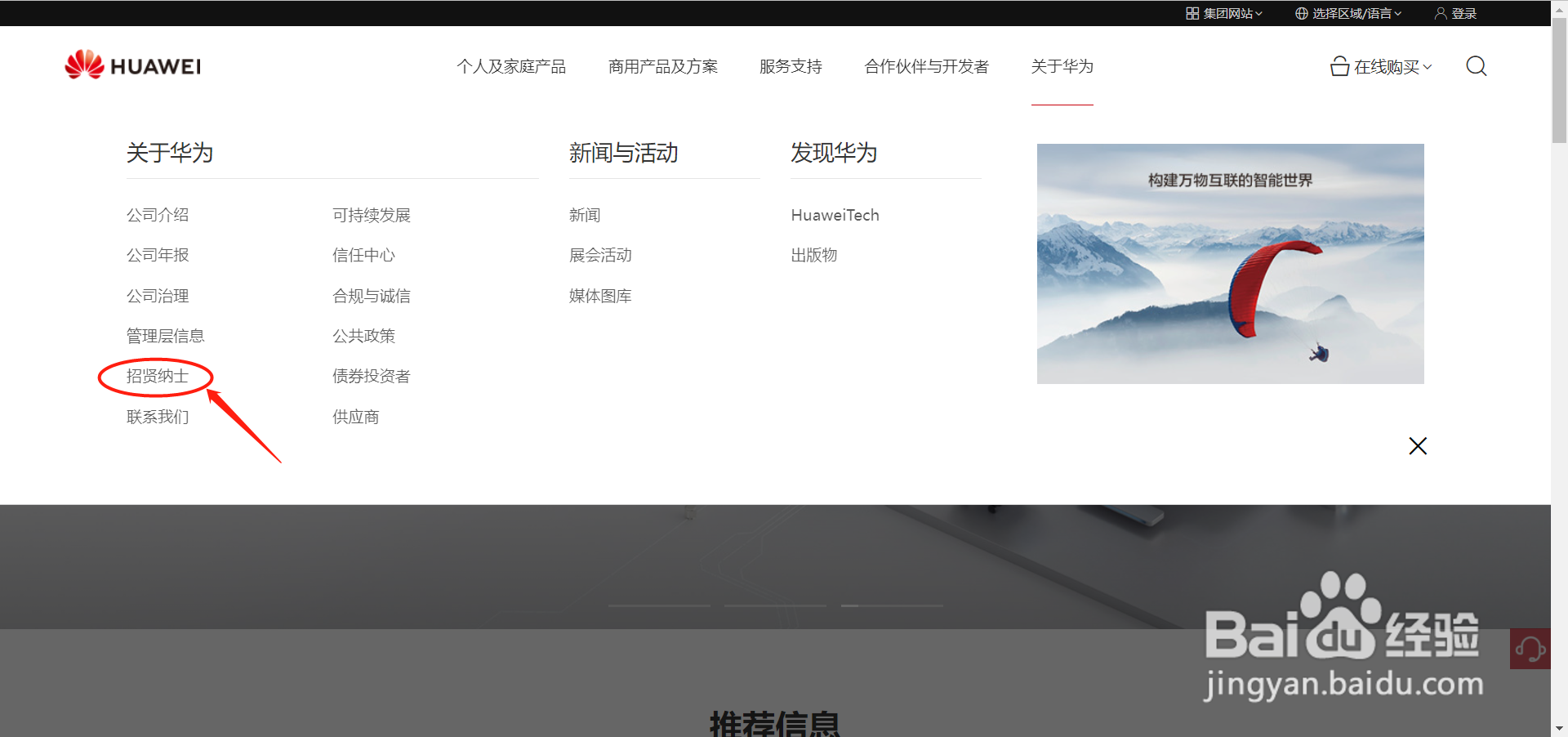Open 信任中心 link
This screenshot has width=1568, height=737.
click(363, 255)
